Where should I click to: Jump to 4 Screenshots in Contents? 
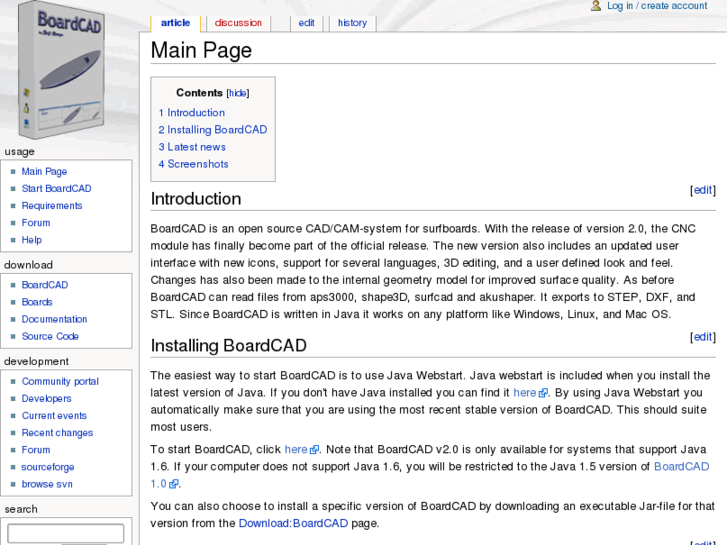(193, 164)
